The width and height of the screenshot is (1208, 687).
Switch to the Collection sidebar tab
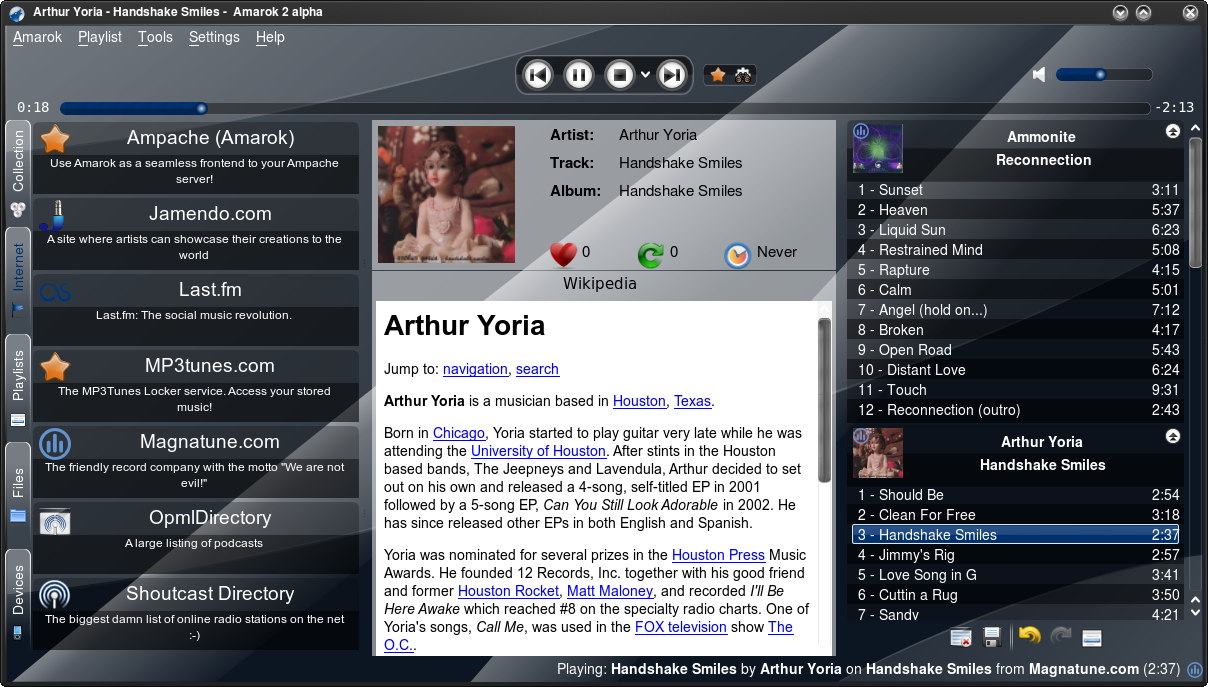(x=18, y=172)
